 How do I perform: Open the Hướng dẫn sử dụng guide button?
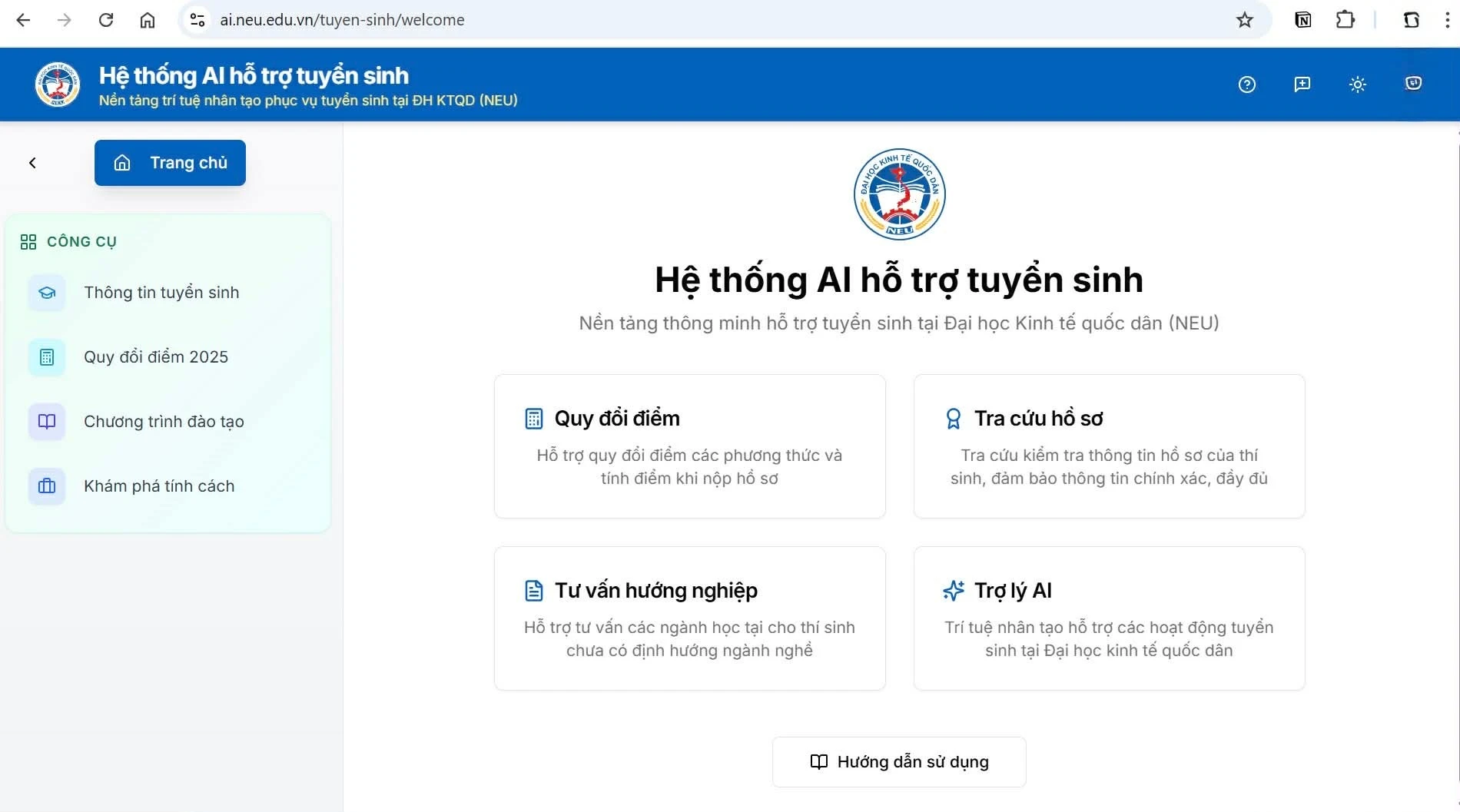[x=899, y=762]
